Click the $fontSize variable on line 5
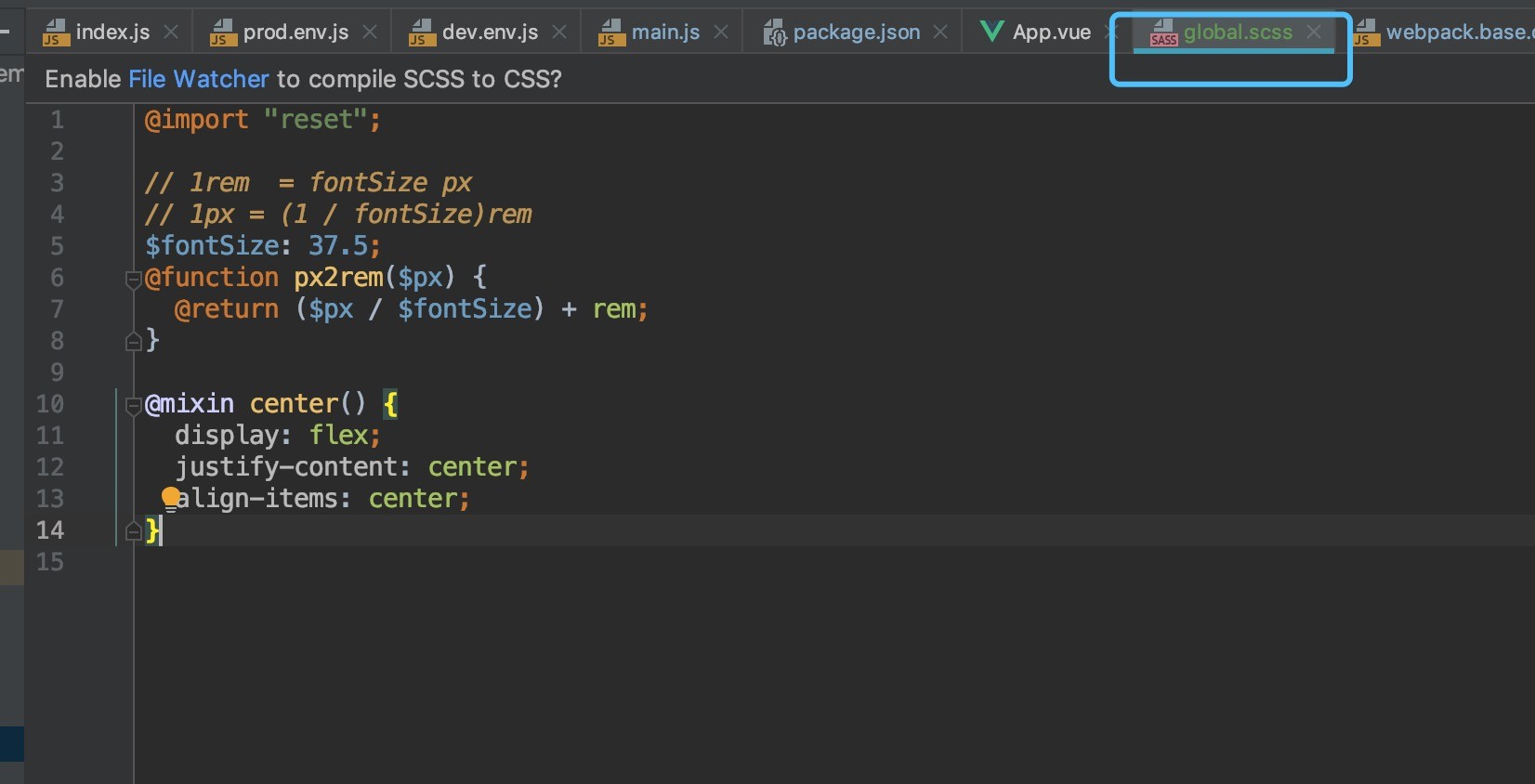The height and width of the screenshot is (784, 1535). click(x=212, y=246)
